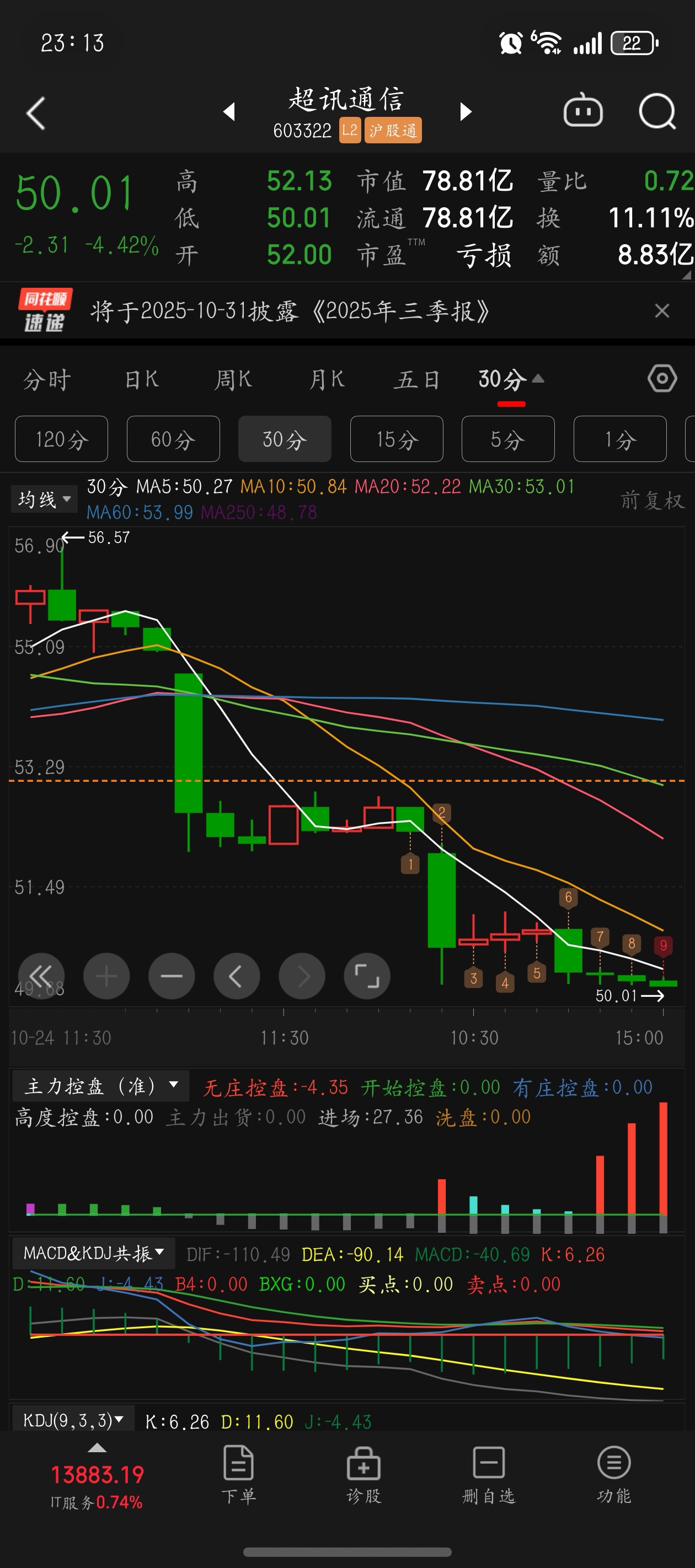Tap the L2 badge under stock name
The image size is (695, 1568).
click(350, 130)
